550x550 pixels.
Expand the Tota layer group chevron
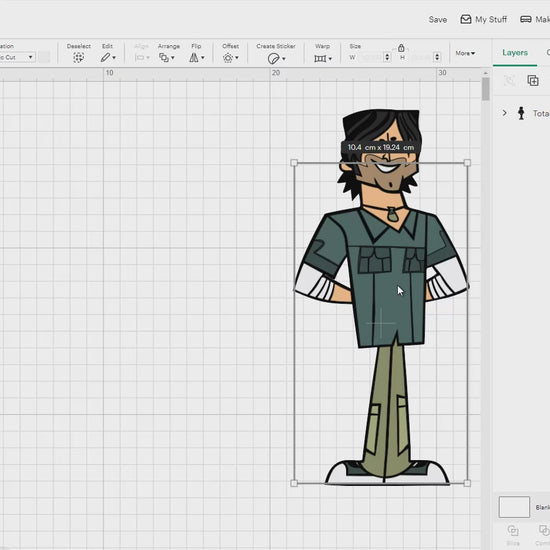[504, 113]
